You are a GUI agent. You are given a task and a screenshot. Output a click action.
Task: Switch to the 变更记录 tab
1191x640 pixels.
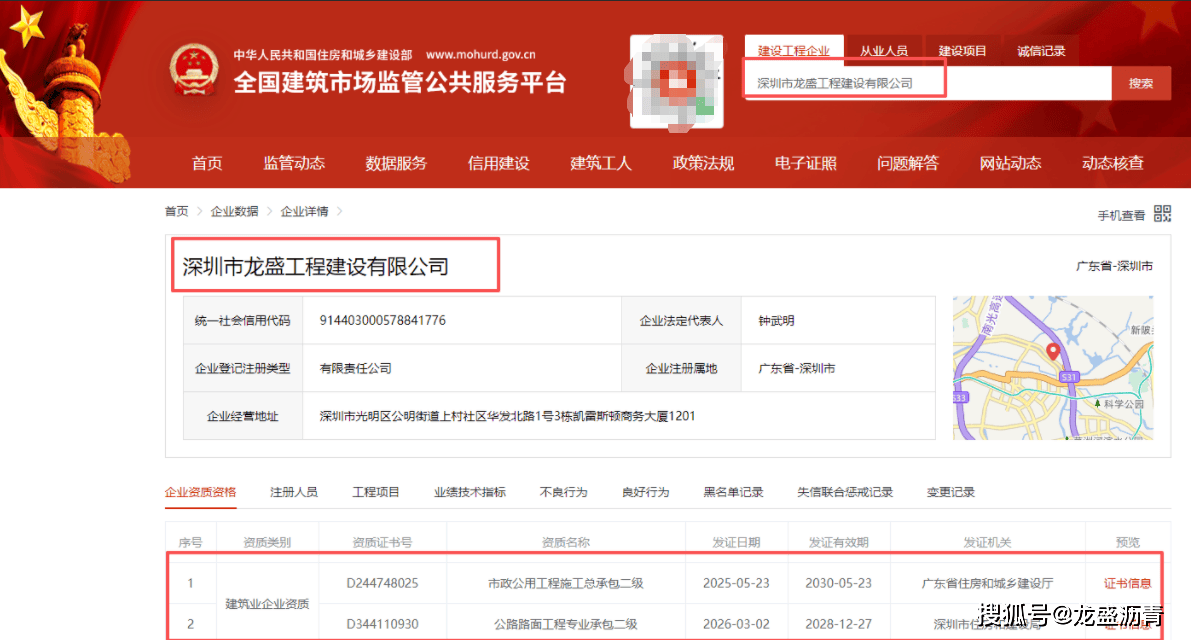pyautogui.click(x=950, y=492)
